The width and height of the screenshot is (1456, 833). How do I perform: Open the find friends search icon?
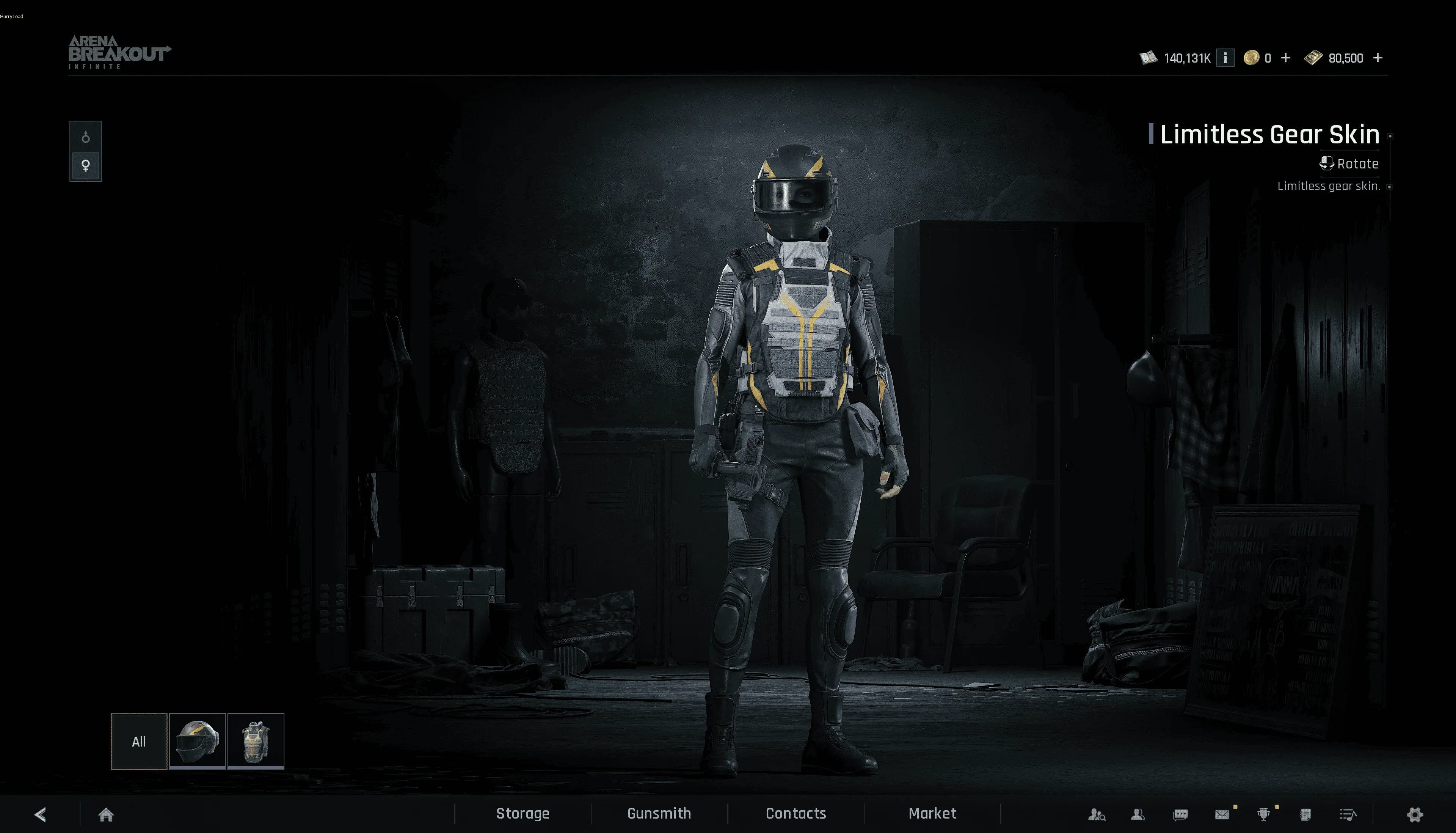(x=1096, y=814)
